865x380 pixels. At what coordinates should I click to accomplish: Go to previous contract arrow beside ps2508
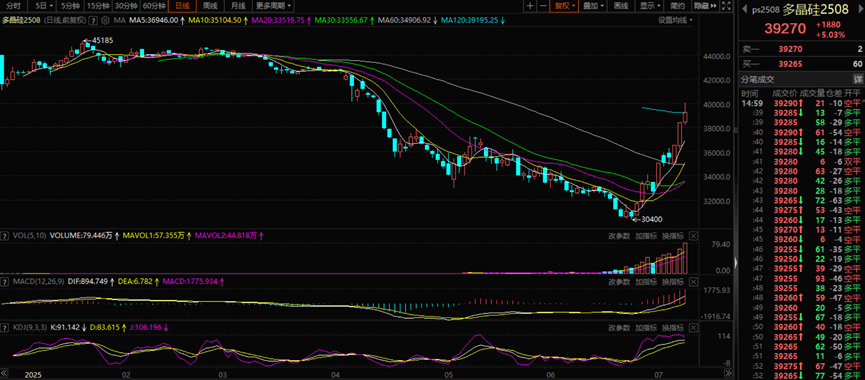click(x=745, y=8)
